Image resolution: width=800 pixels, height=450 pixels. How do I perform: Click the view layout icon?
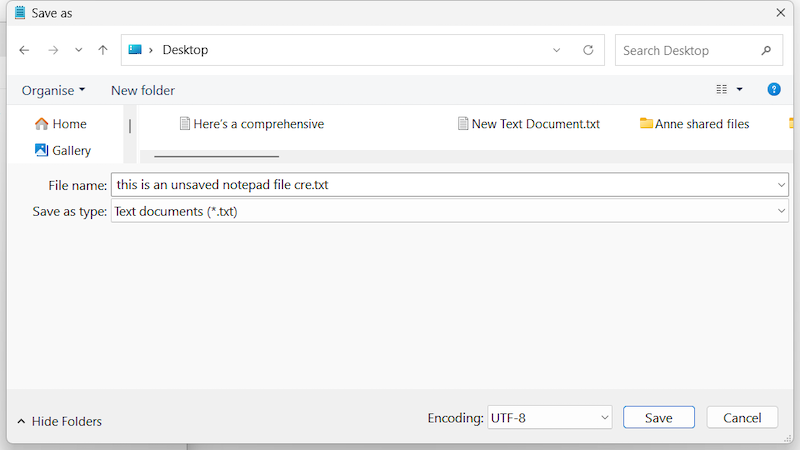[722, 90]
